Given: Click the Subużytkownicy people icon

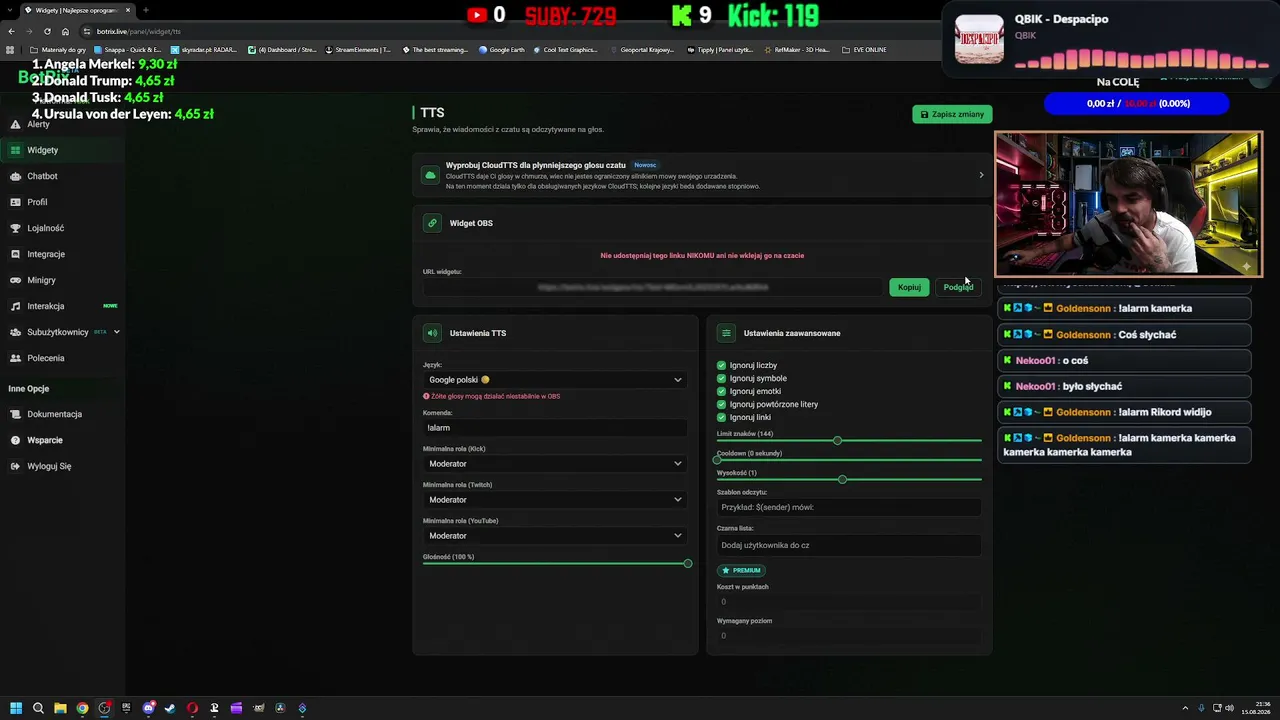Looking at the screenshot, I should pos(16,332).
